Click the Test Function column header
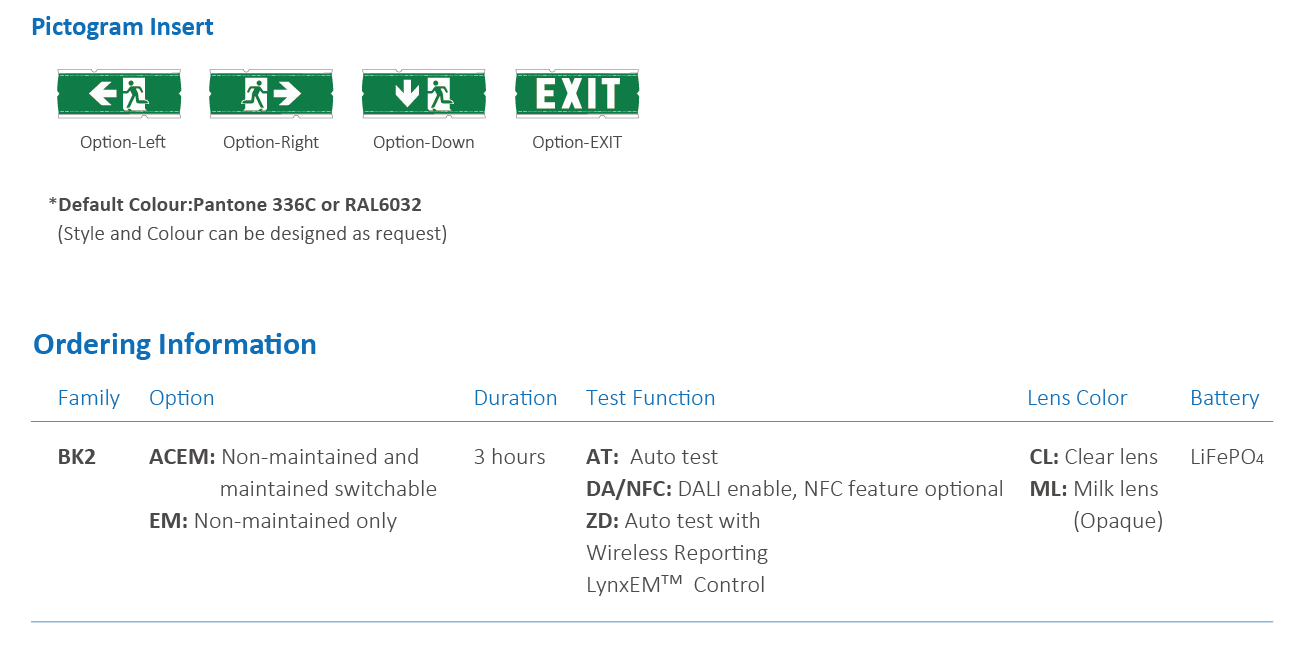Viewport: 1302px width, 647px height. click(651, 398)
